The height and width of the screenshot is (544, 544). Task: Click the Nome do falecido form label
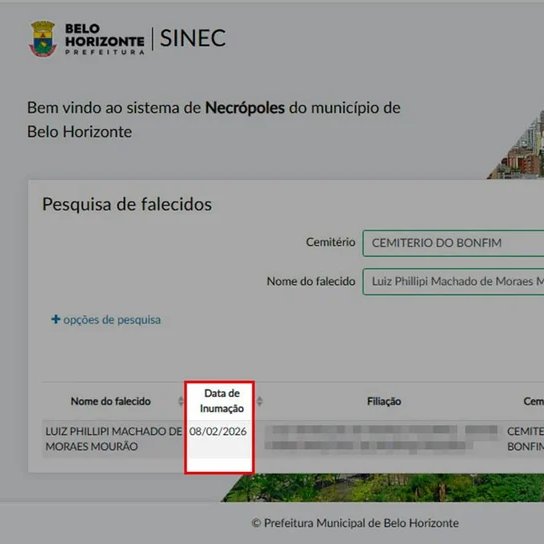[311, 281]
